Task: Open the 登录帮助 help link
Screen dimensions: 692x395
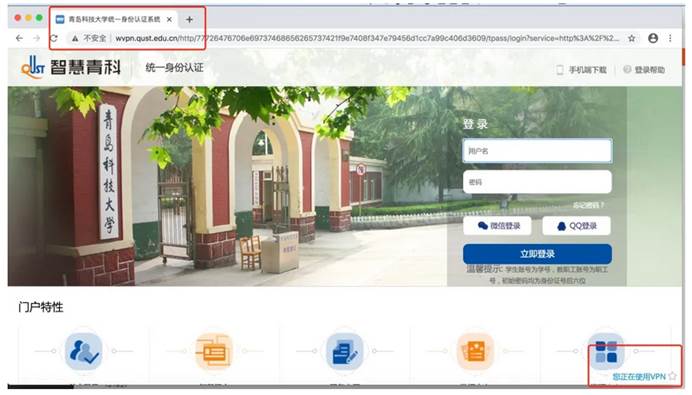Action: click(x=644, y=70)
